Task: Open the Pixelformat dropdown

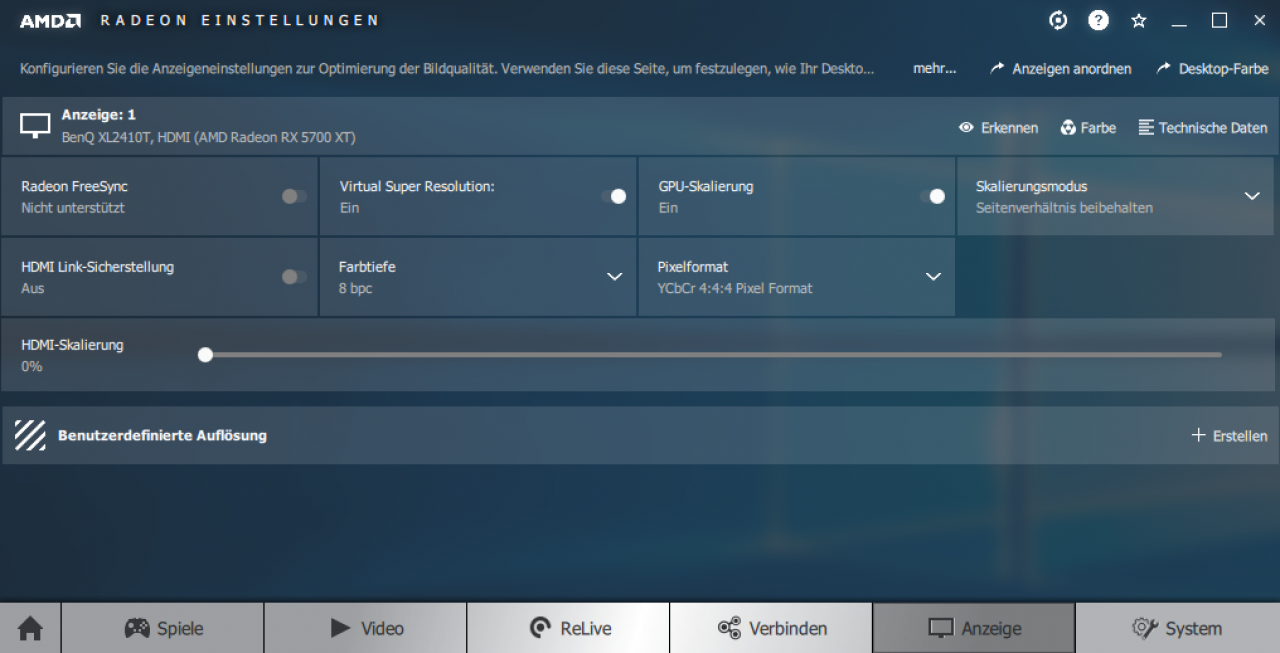Action: tap(933, 277)
